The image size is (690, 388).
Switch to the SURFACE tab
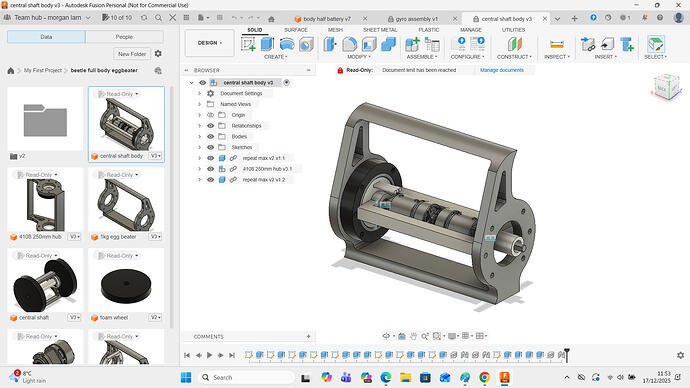click(296, 30)
